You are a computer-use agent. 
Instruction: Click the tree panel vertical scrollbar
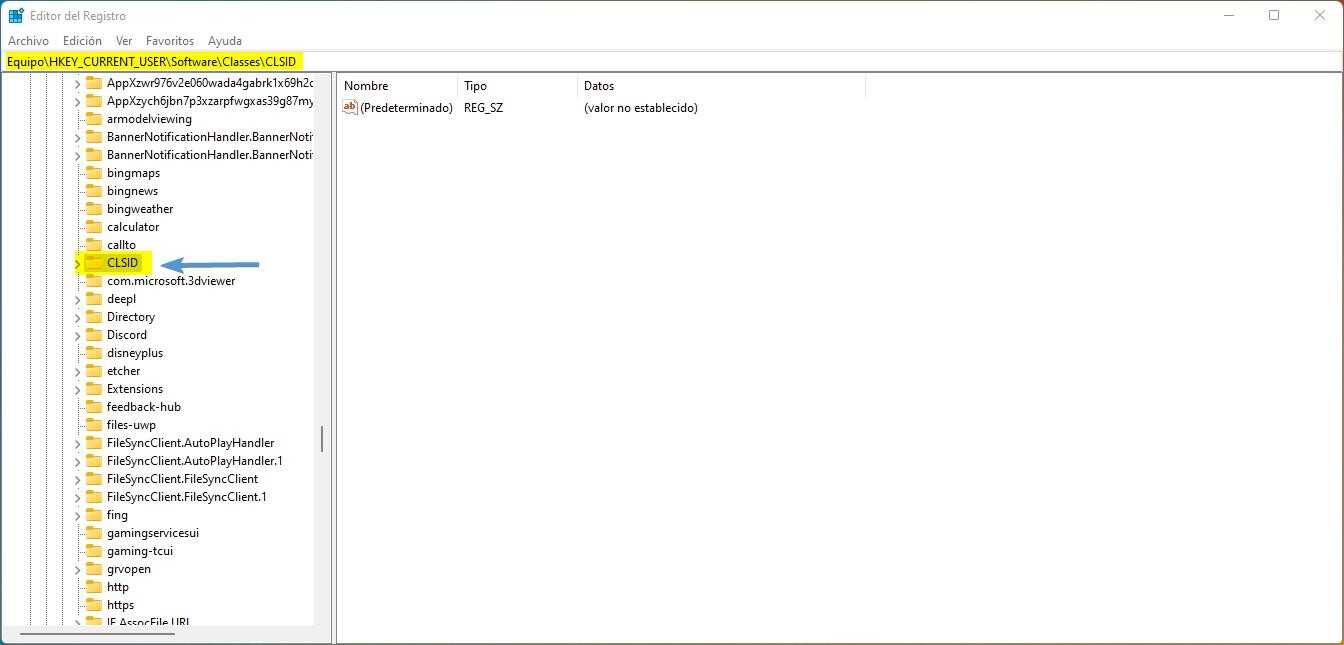[322, 438]
